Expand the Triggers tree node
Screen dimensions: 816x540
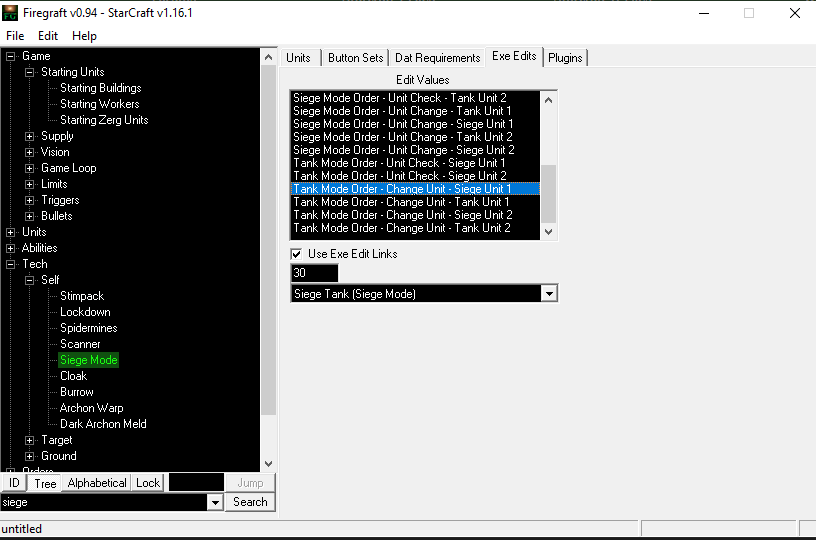(30, 200)
